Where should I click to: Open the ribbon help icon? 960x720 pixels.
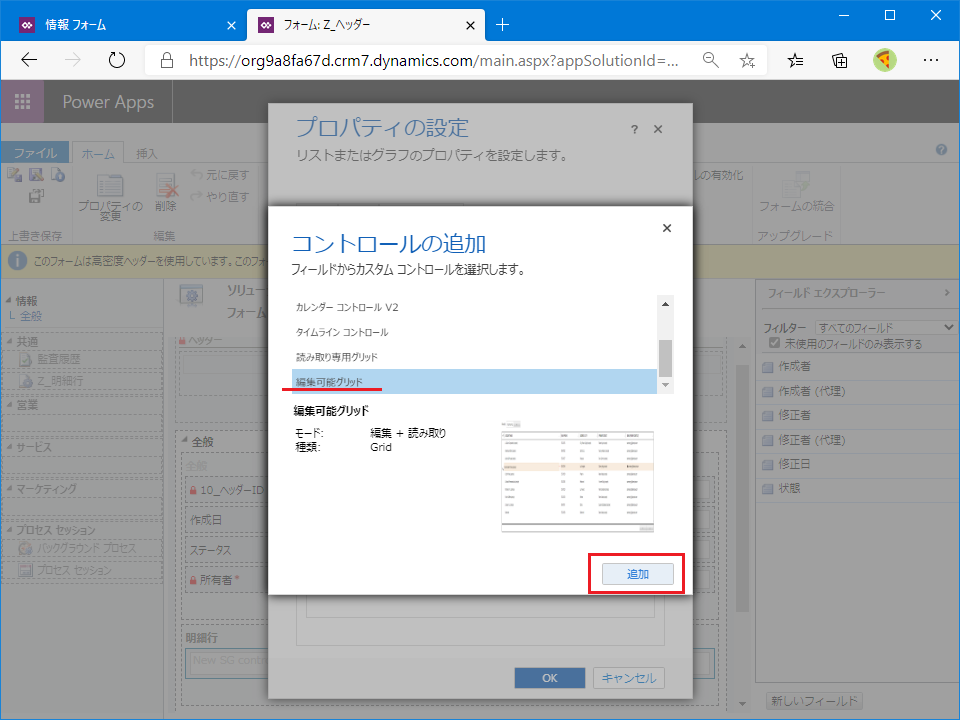pyautogui.click(x=941, y=149)
